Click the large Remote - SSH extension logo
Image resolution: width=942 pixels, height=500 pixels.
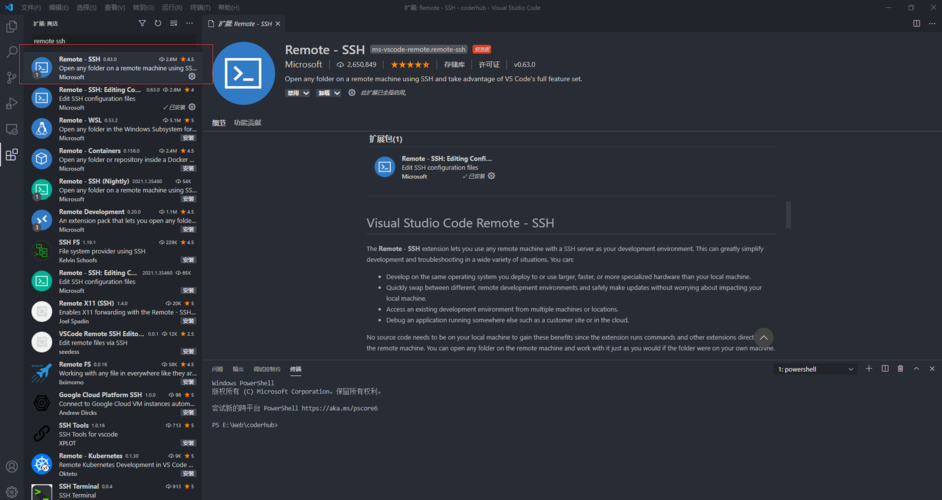pyautogui.click(x=244, y=73)
